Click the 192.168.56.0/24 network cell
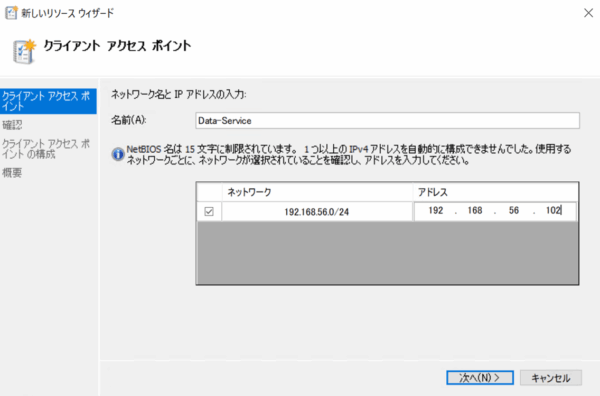Screen dimensions: 600x396 tap(317, 212)
